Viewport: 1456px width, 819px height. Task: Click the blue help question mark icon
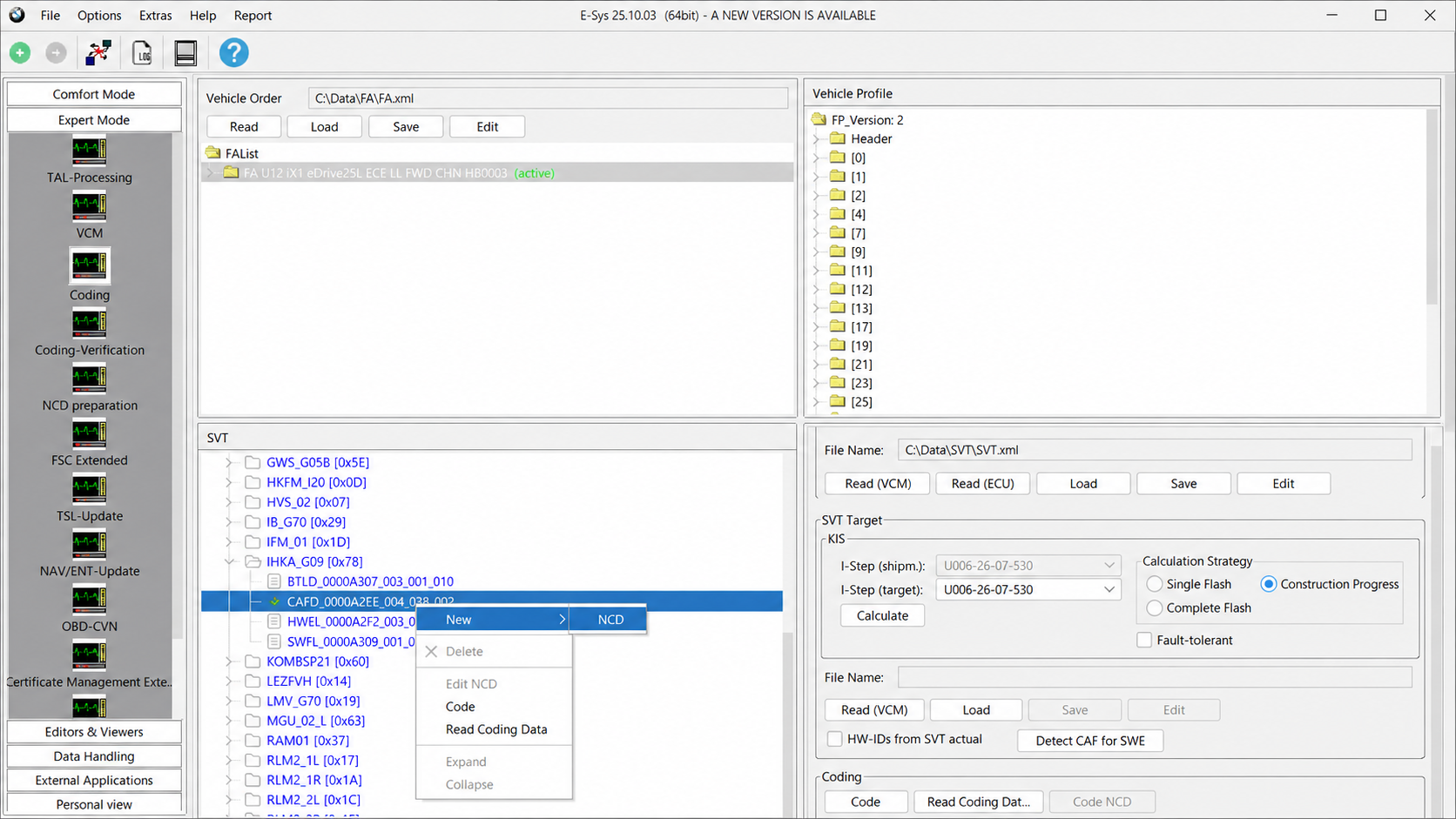pyautogui.click(x=233, y=53)
